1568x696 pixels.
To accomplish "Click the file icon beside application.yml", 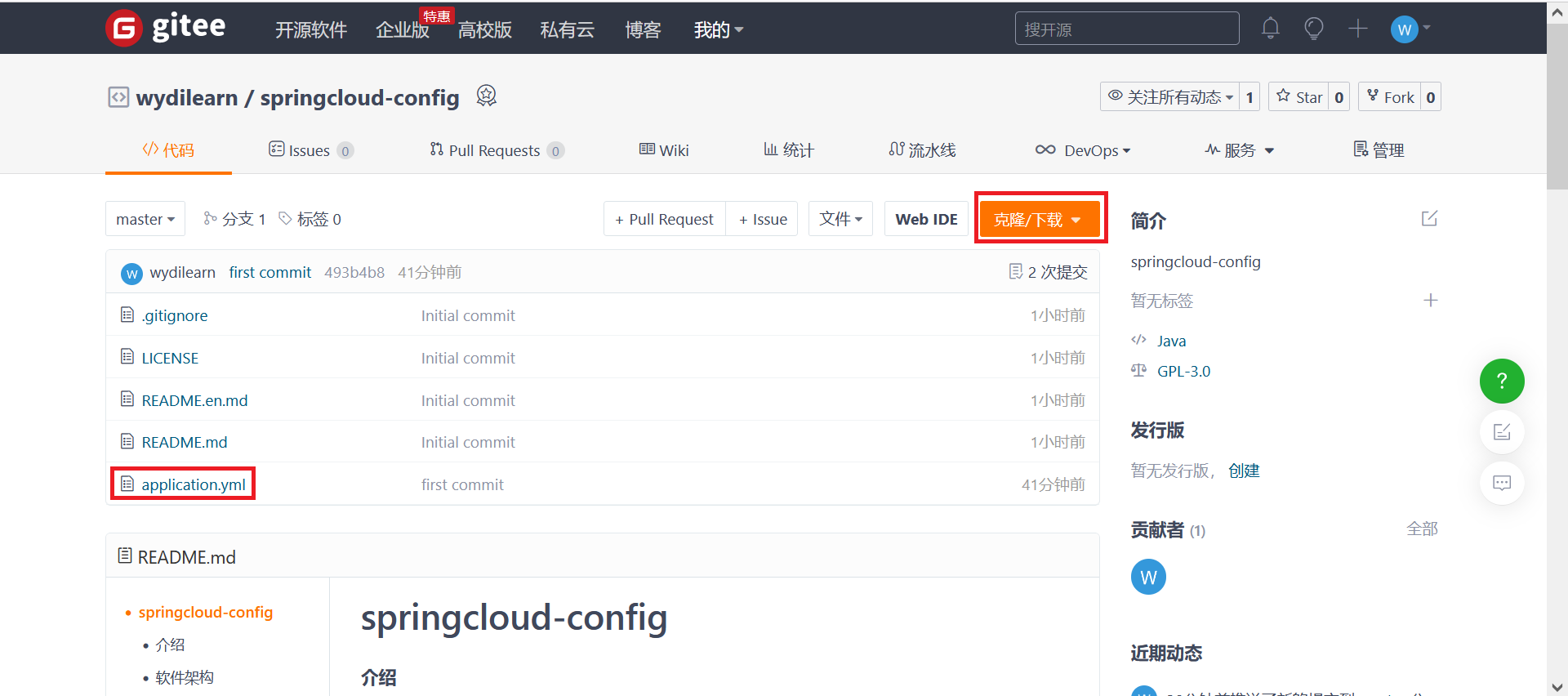I will click(x=127, y=484).
